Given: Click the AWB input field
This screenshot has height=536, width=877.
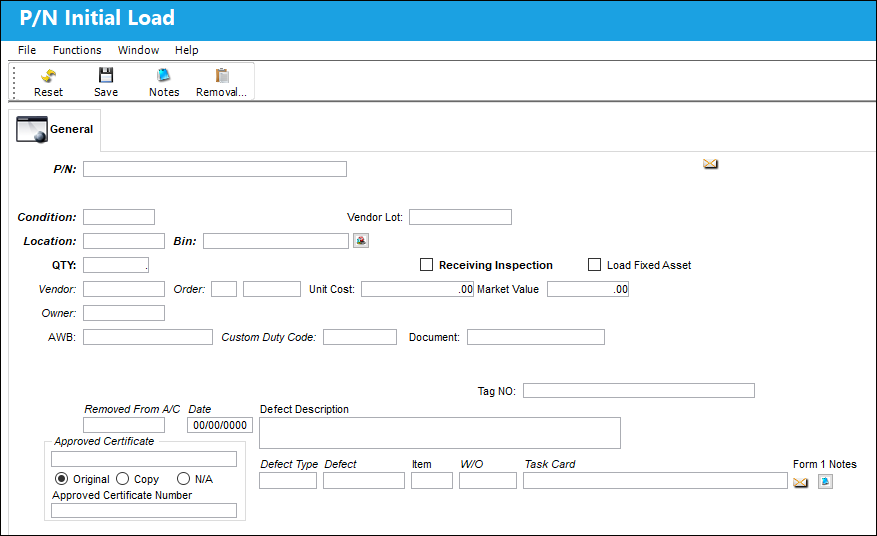Looking at the screenshot, I should [x=148, y=337].
